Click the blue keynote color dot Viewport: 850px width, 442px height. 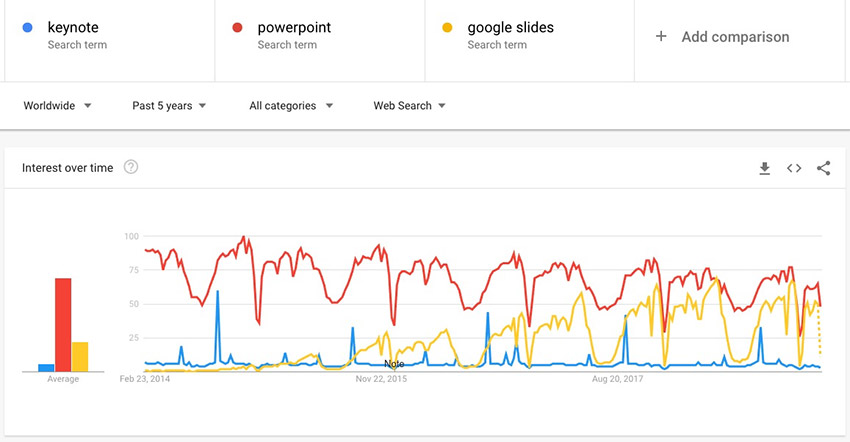pyautogui.click(x=27, y=28)
